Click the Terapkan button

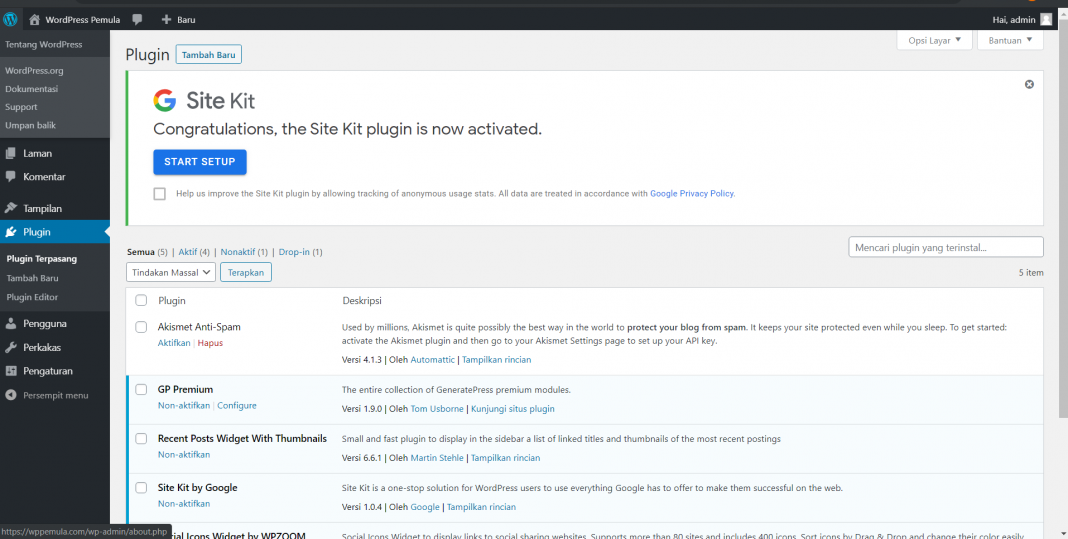[246, 272]
